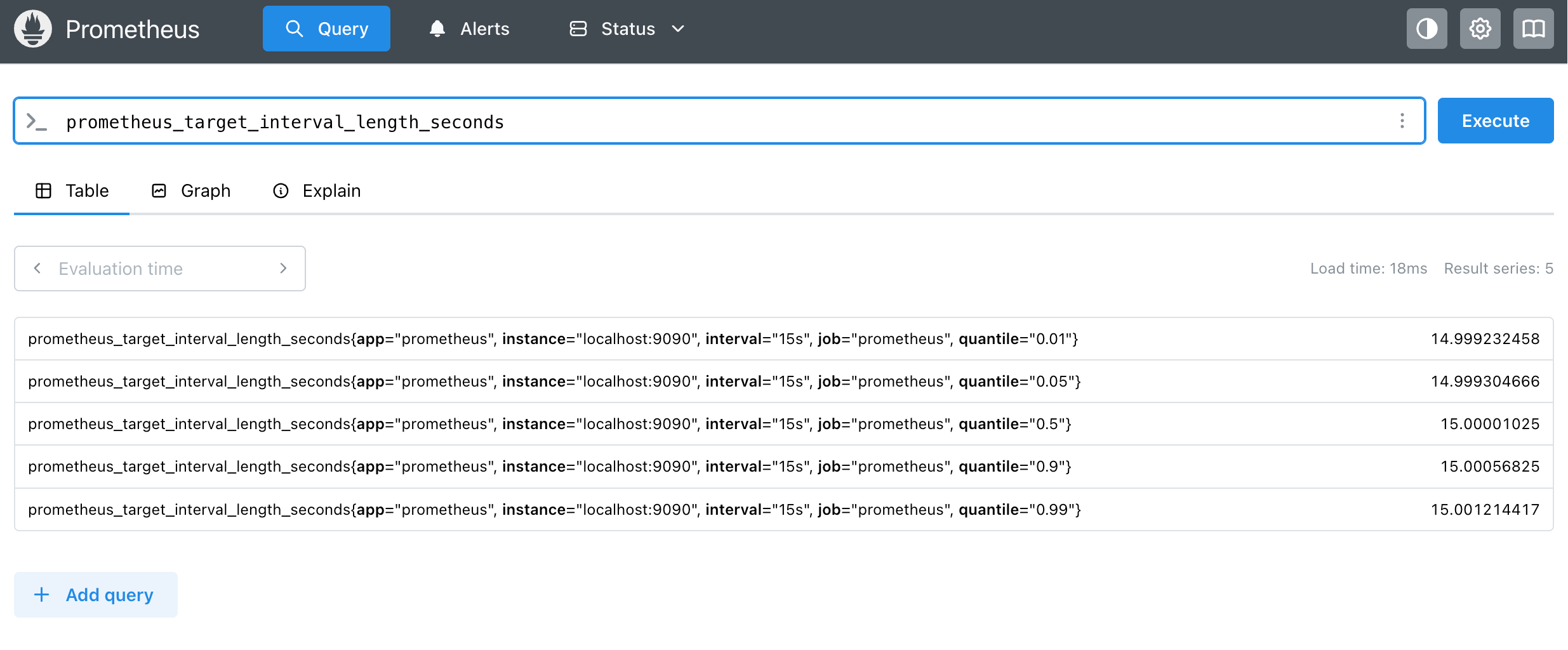This screenshot has width=1568, height=650.
Task: Focus the Evaluation time input field
Action: [160, 269]
